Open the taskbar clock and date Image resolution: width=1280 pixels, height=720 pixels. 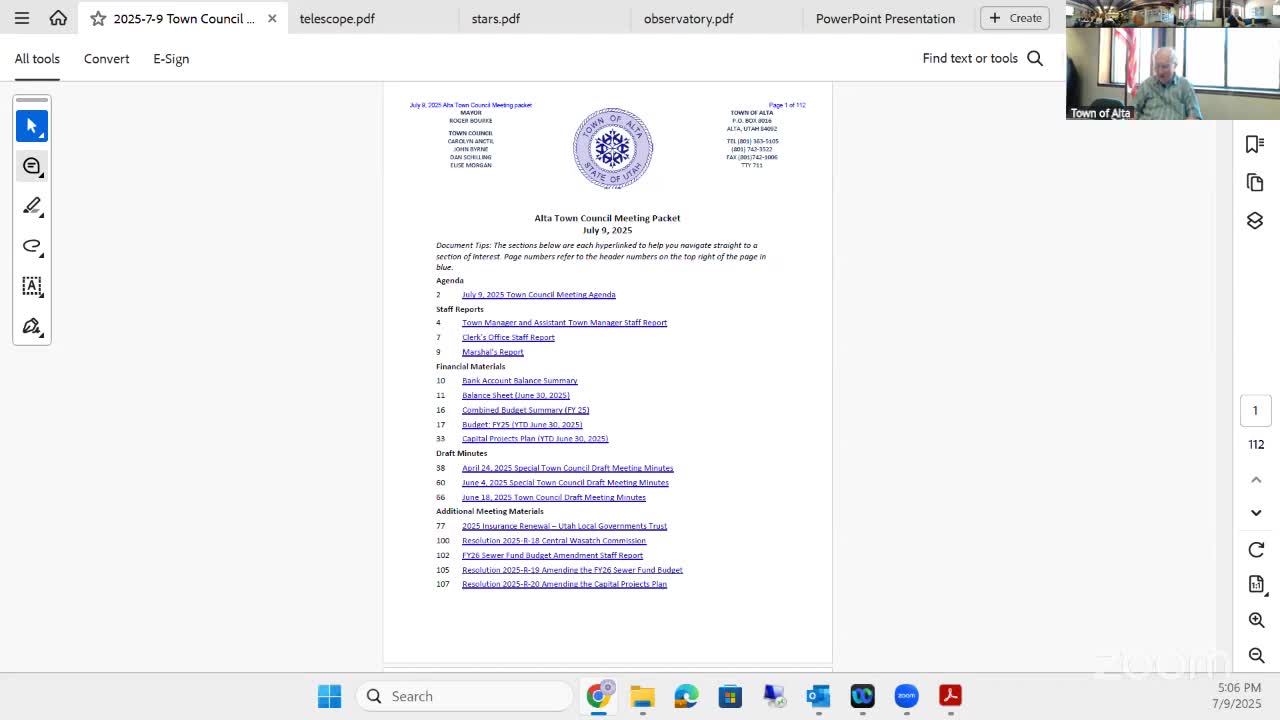coord(1239,696)
